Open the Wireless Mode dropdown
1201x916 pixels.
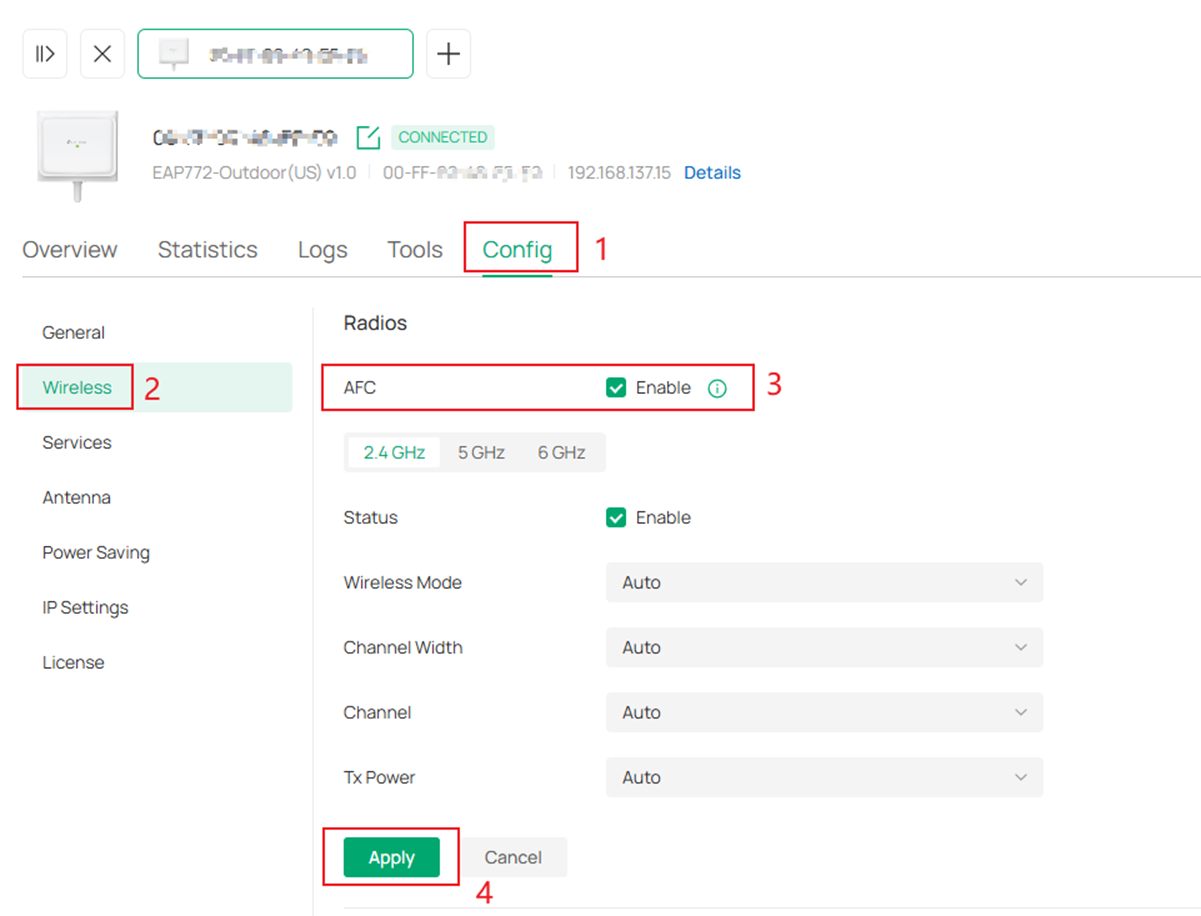pos(824,583)
